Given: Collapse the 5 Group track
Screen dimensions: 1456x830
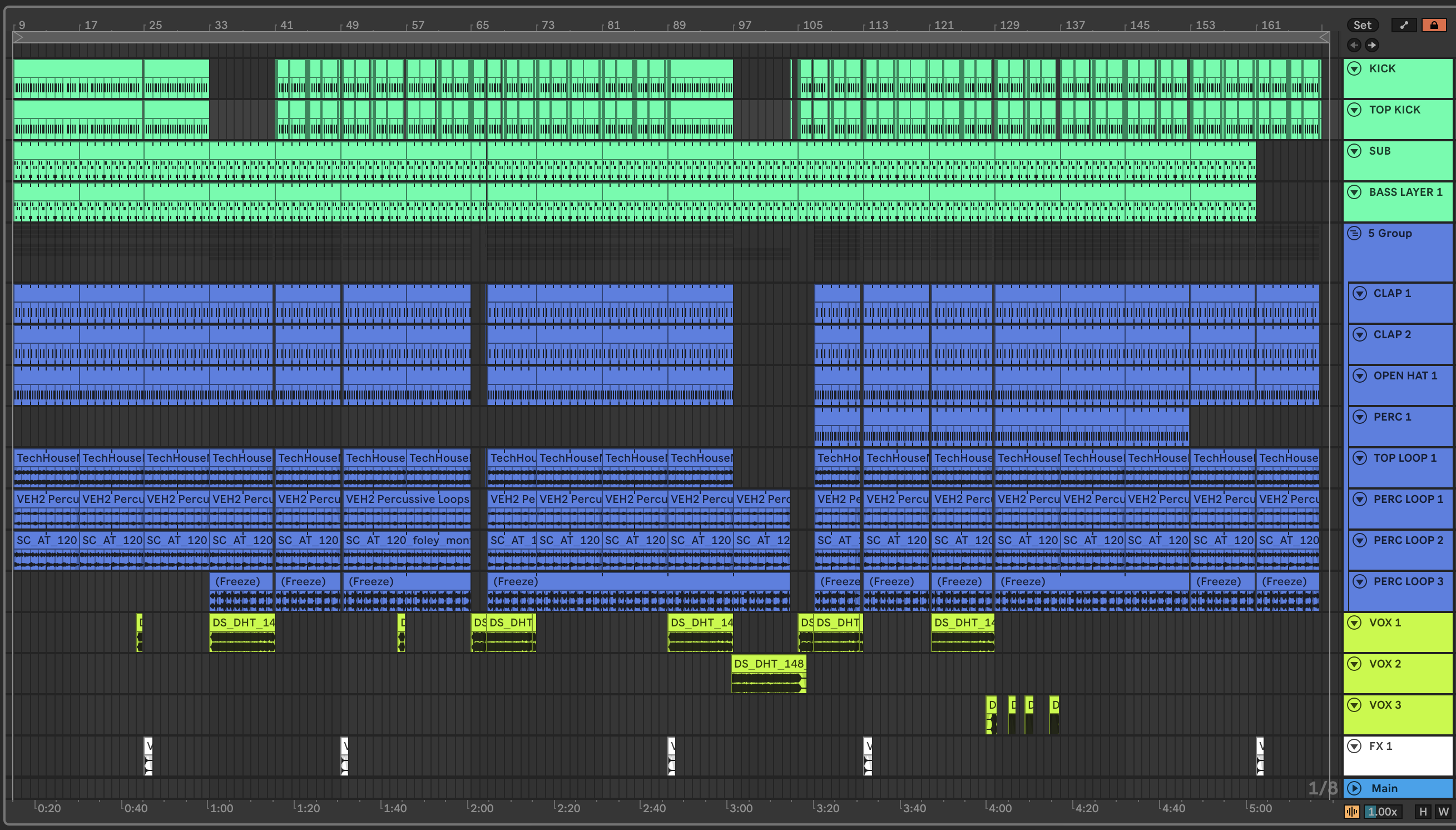Looking at the screenshot, I should pyautogui.click(x=1354, y=233).
